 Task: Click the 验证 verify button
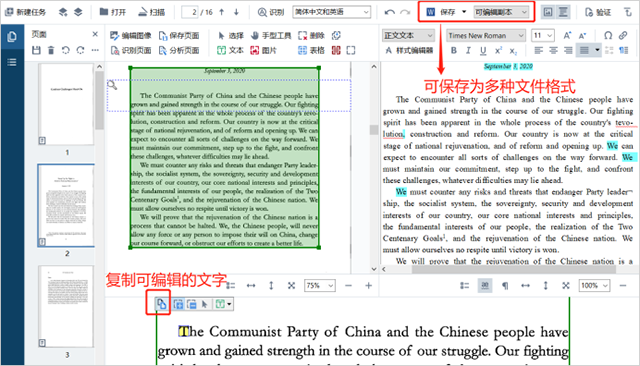pos(598,12)
